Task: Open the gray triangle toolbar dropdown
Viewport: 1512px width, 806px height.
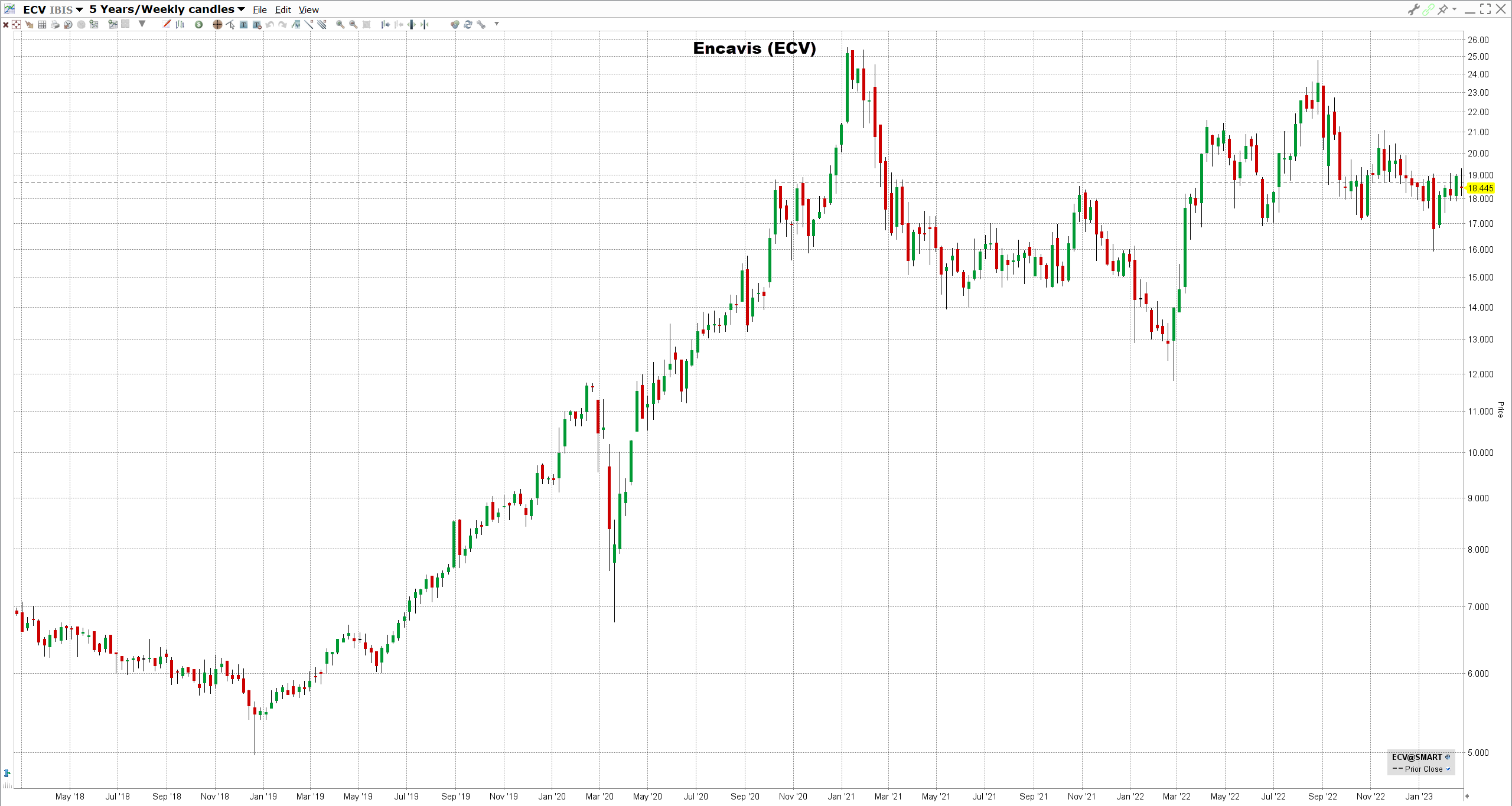Action: [x=142, y=24]
